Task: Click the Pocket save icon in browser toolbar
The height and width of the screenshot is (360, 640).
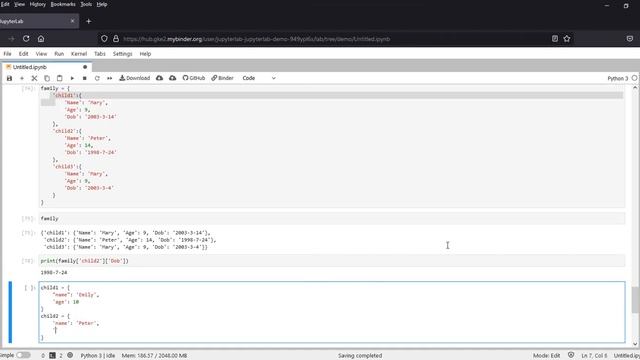Action: tap(630, 39)
